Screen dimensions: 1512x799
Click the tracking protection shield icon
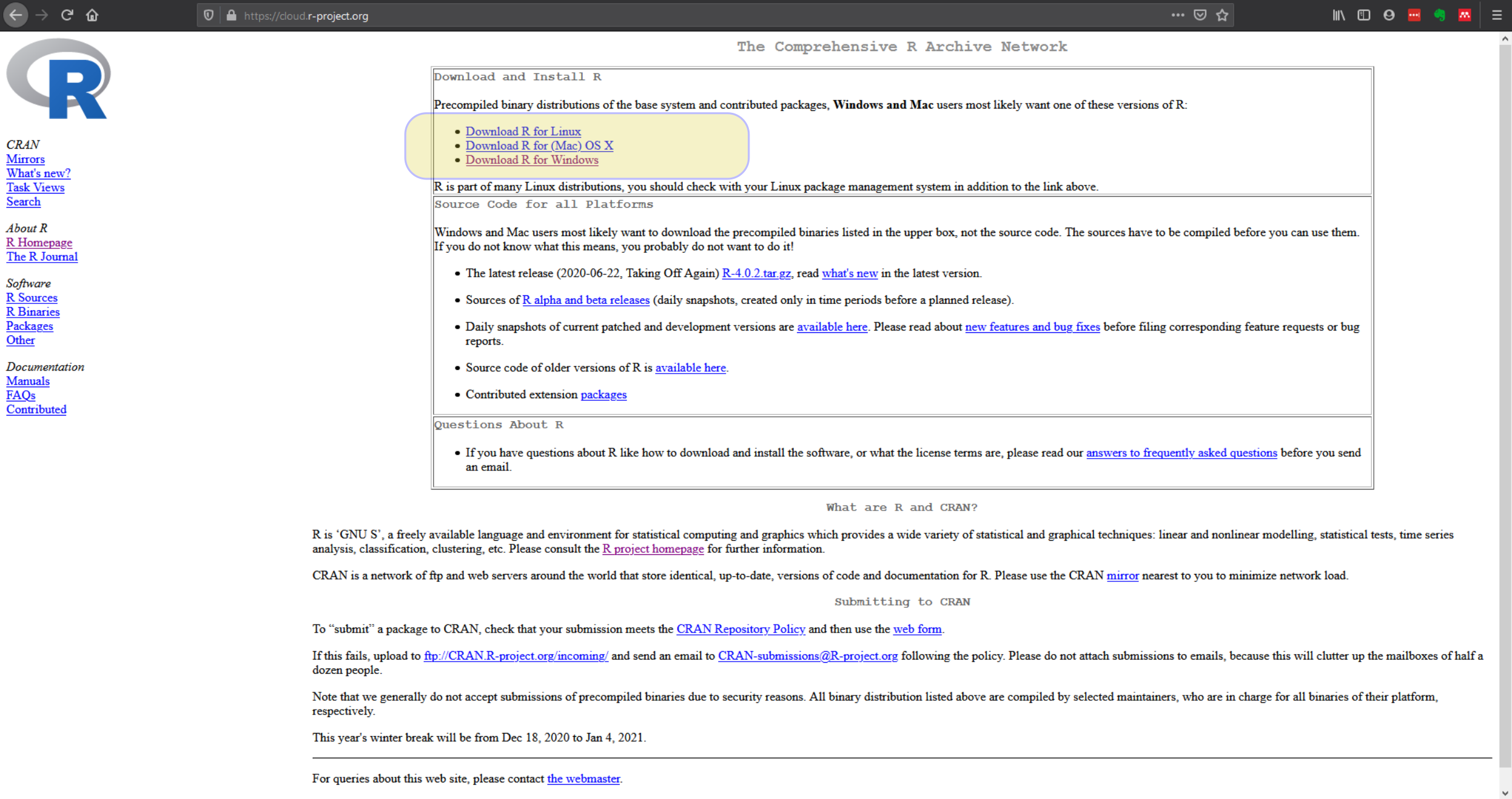[209, 15]
